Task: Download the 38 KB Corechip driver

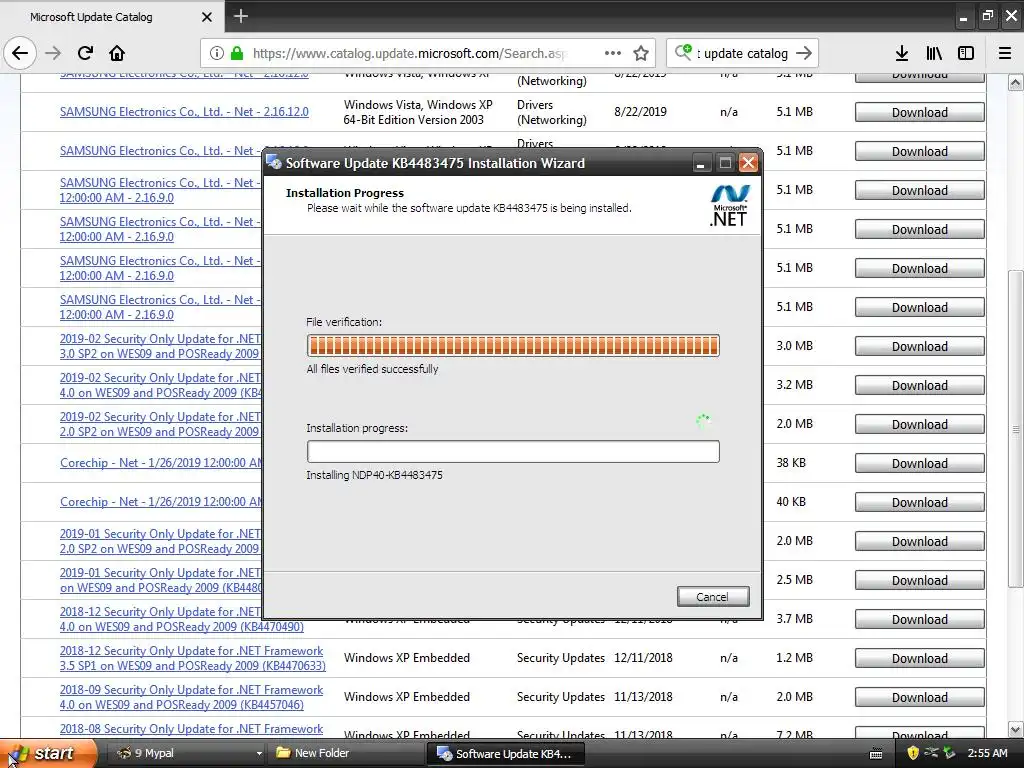Action: [x=920, y=463]
